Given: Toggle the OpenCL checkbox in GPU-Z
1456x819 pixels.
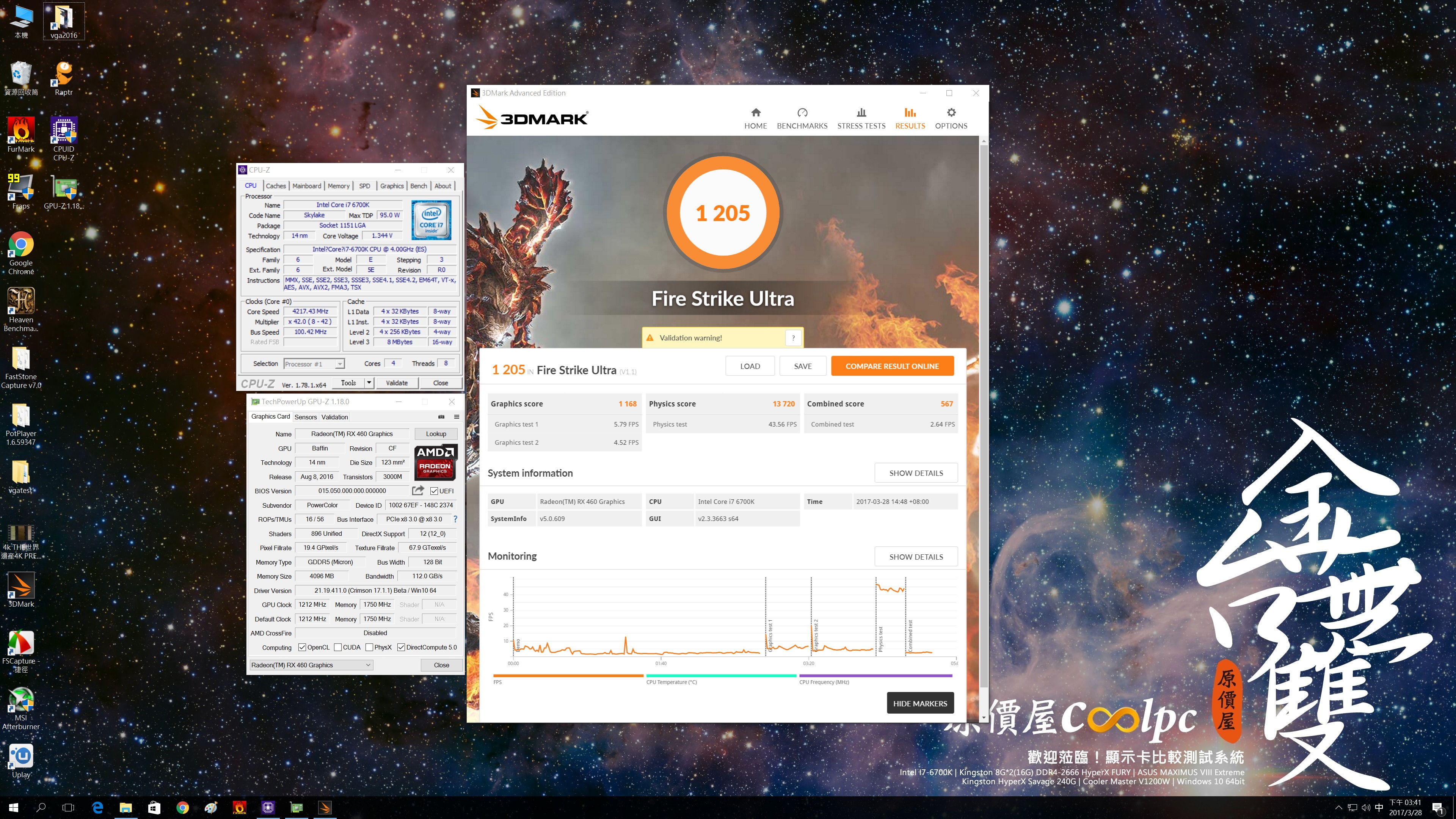Looking at the screenshot, I should coord(302,647).
